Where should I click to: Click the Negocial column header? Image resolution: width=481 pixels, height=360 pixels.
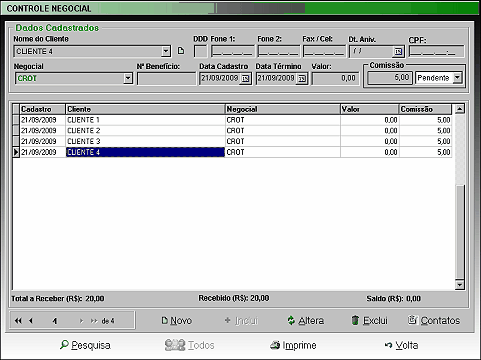click(283, 109)
